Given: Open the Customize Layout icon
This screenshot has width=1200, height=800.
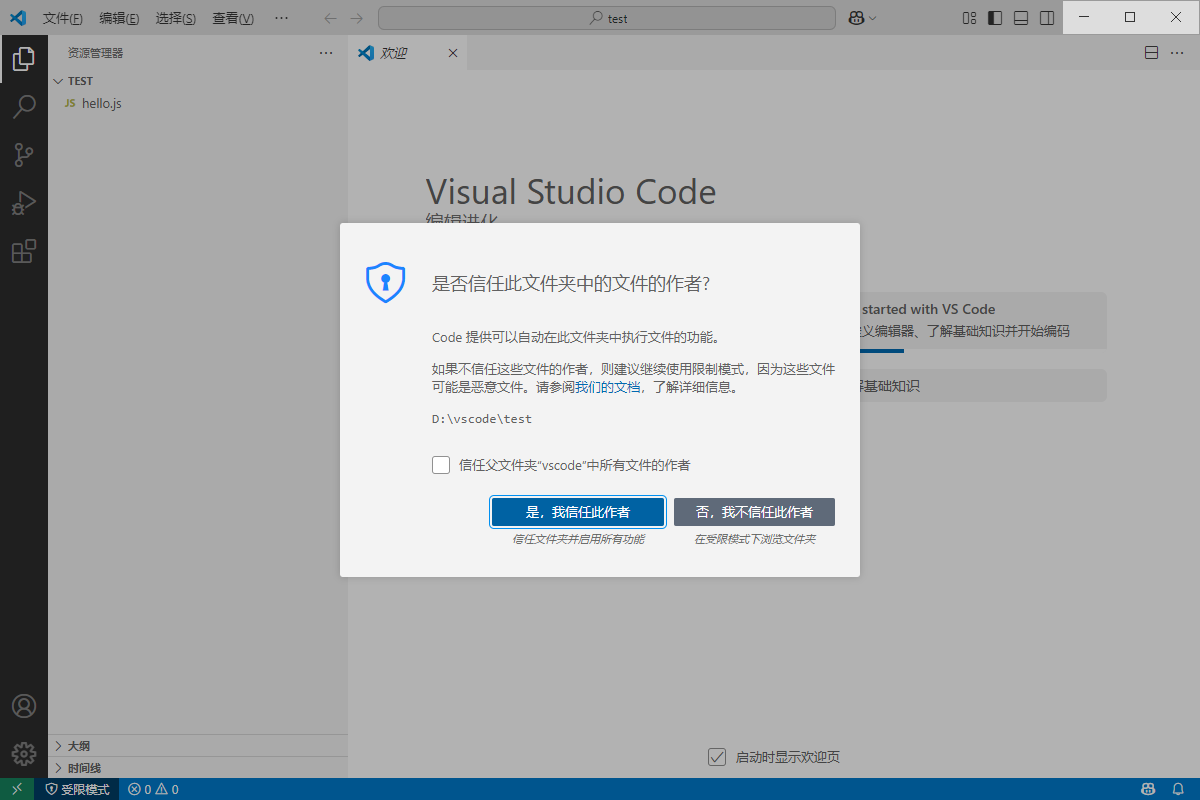Looking at the screenshot, I should tap(969, 18).
